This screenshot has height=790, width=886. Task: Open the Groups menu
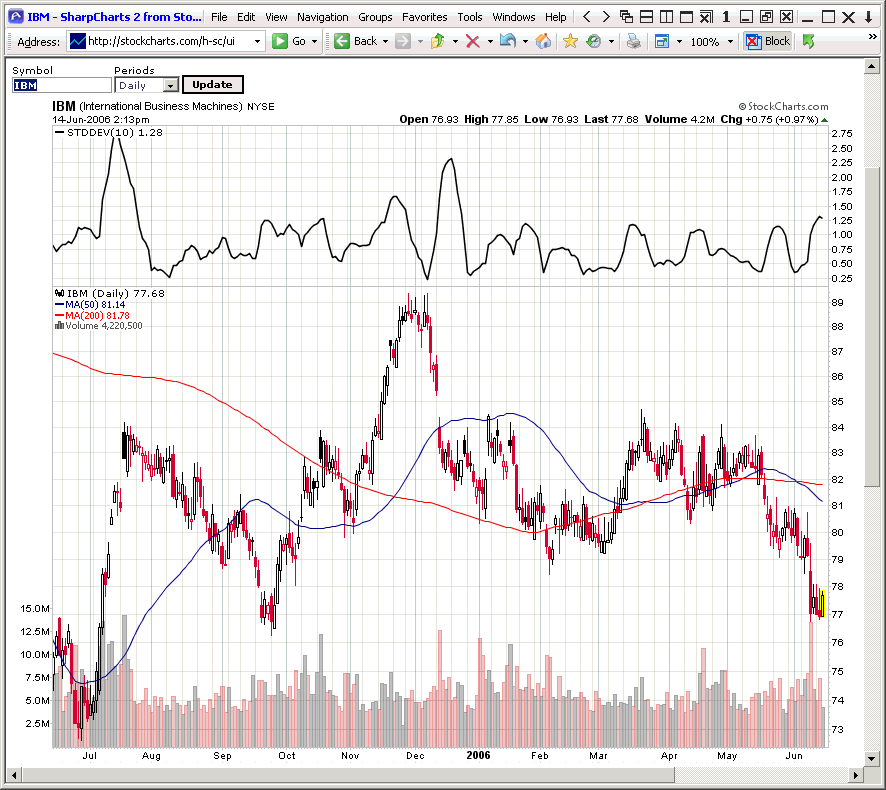[x=375, y=17]
